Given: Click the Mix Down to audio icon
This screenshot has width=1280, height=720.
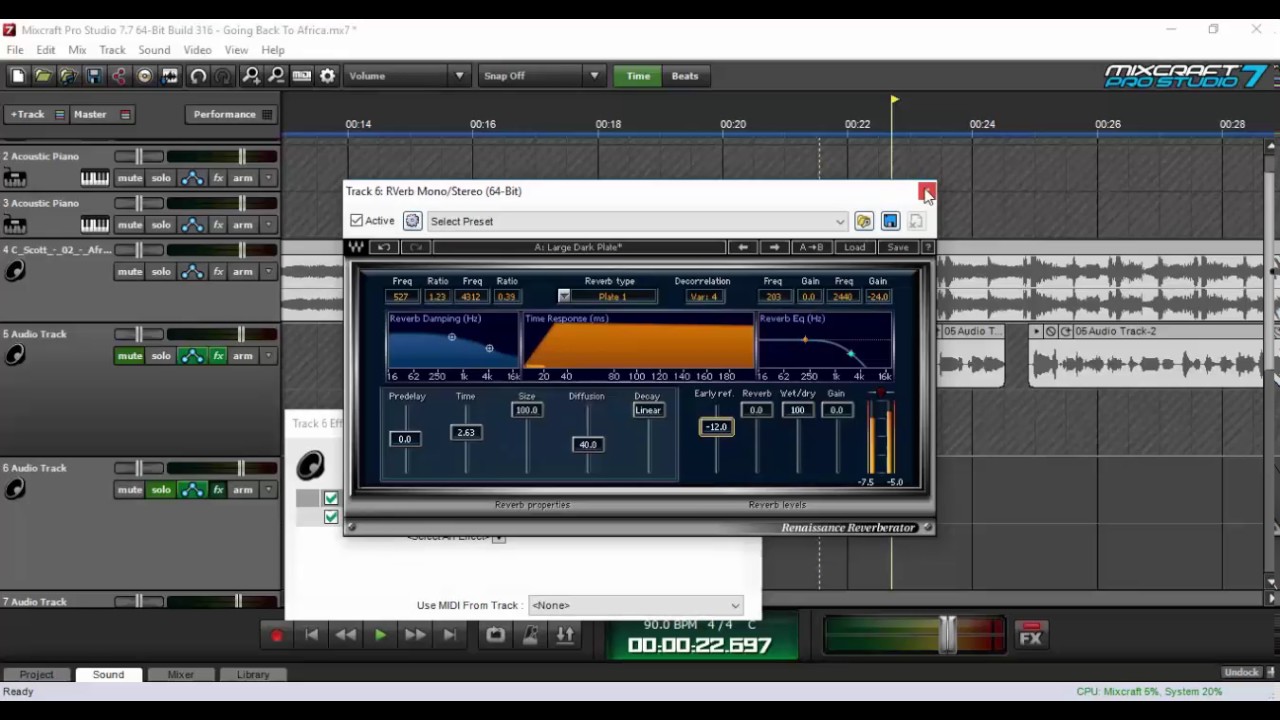Looking at the screenshot, I should point(170,76).
